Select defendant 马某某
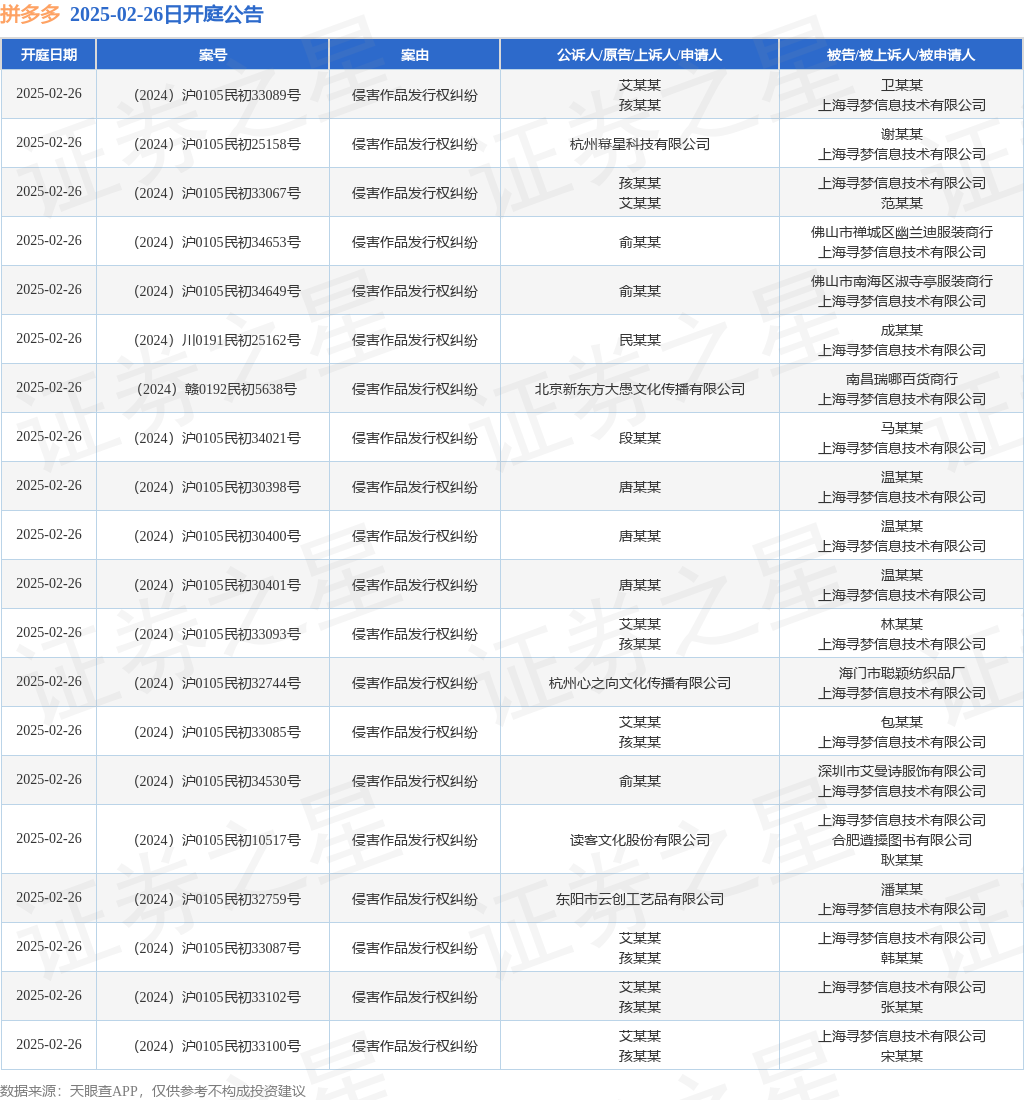The image size is (1024, 1100). pyautogui.click(x=902, y=429)
